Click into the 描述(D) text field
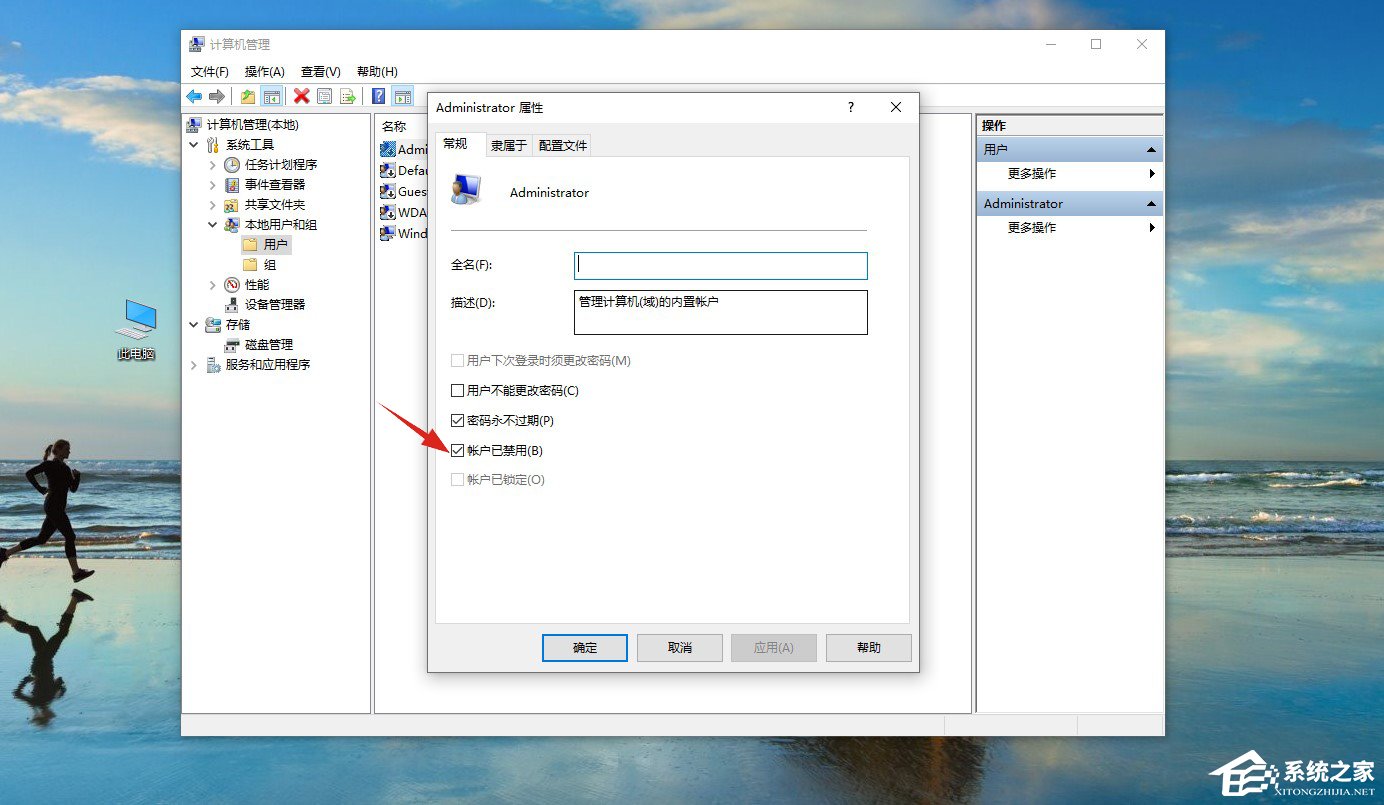Image resolution: width=1384 pixels, height=805 pixels. tap(721, 312)
